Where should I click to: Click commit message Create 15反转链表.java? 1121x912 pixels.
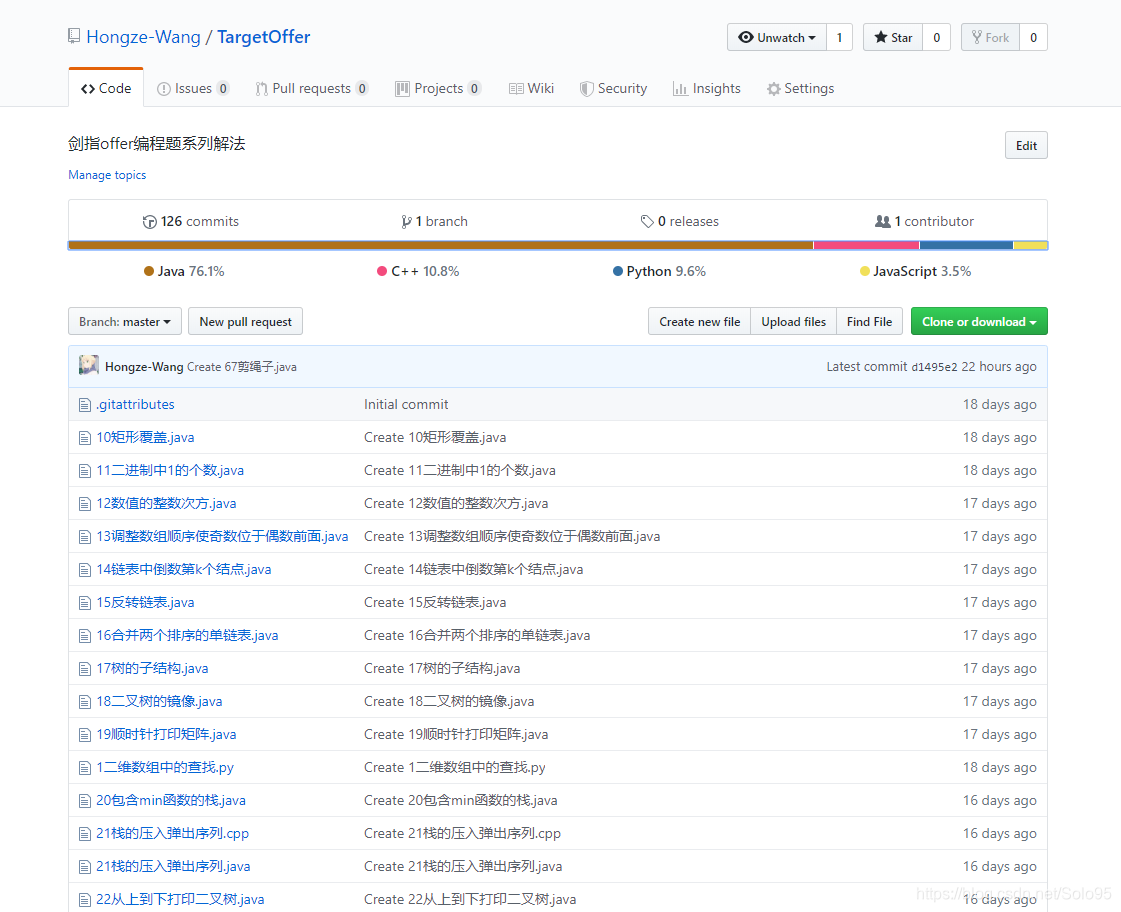[x=435, y=603]
